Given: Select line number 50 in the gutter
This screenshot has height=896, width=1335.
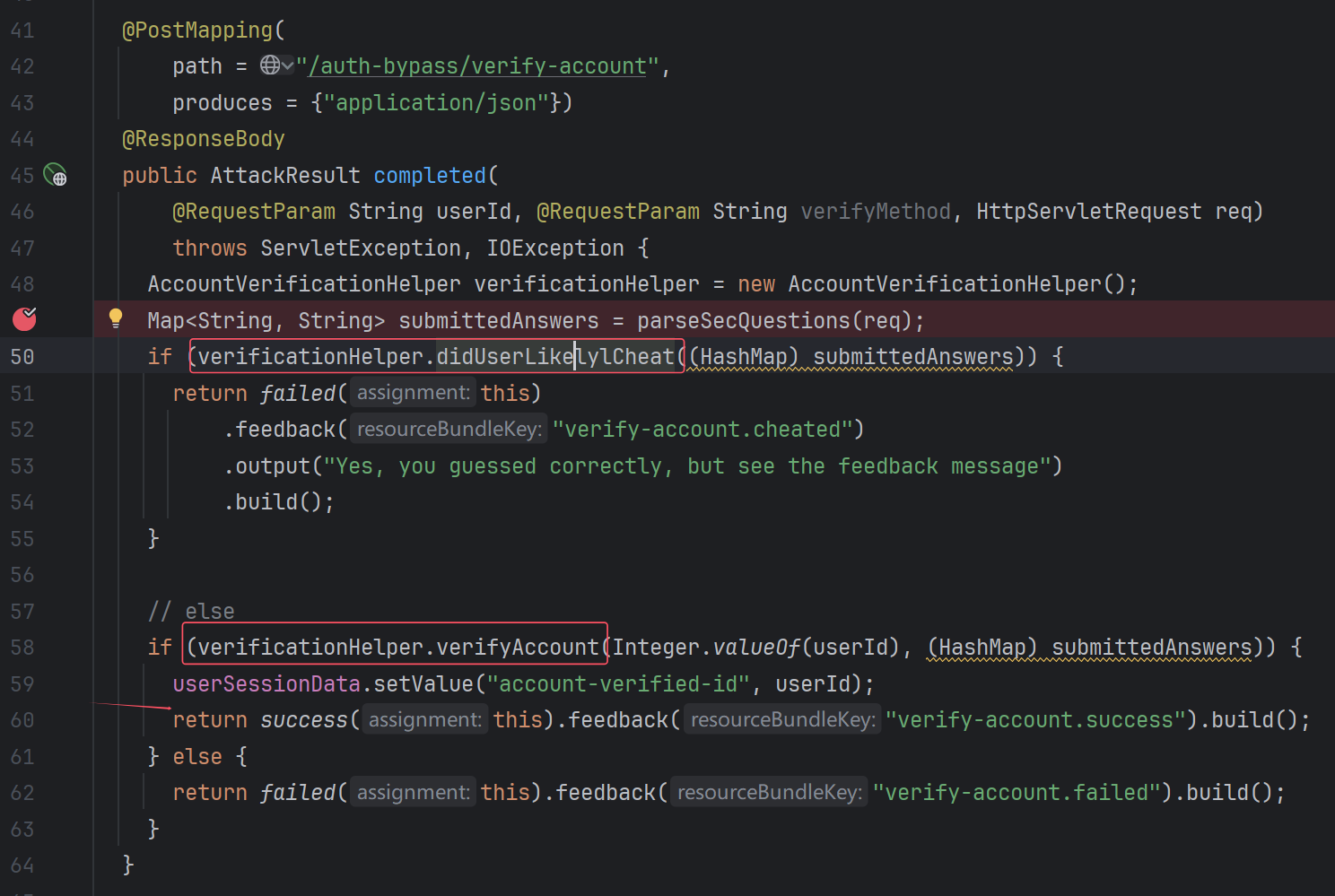Looking at the screenshot, I should pos(22,357).
